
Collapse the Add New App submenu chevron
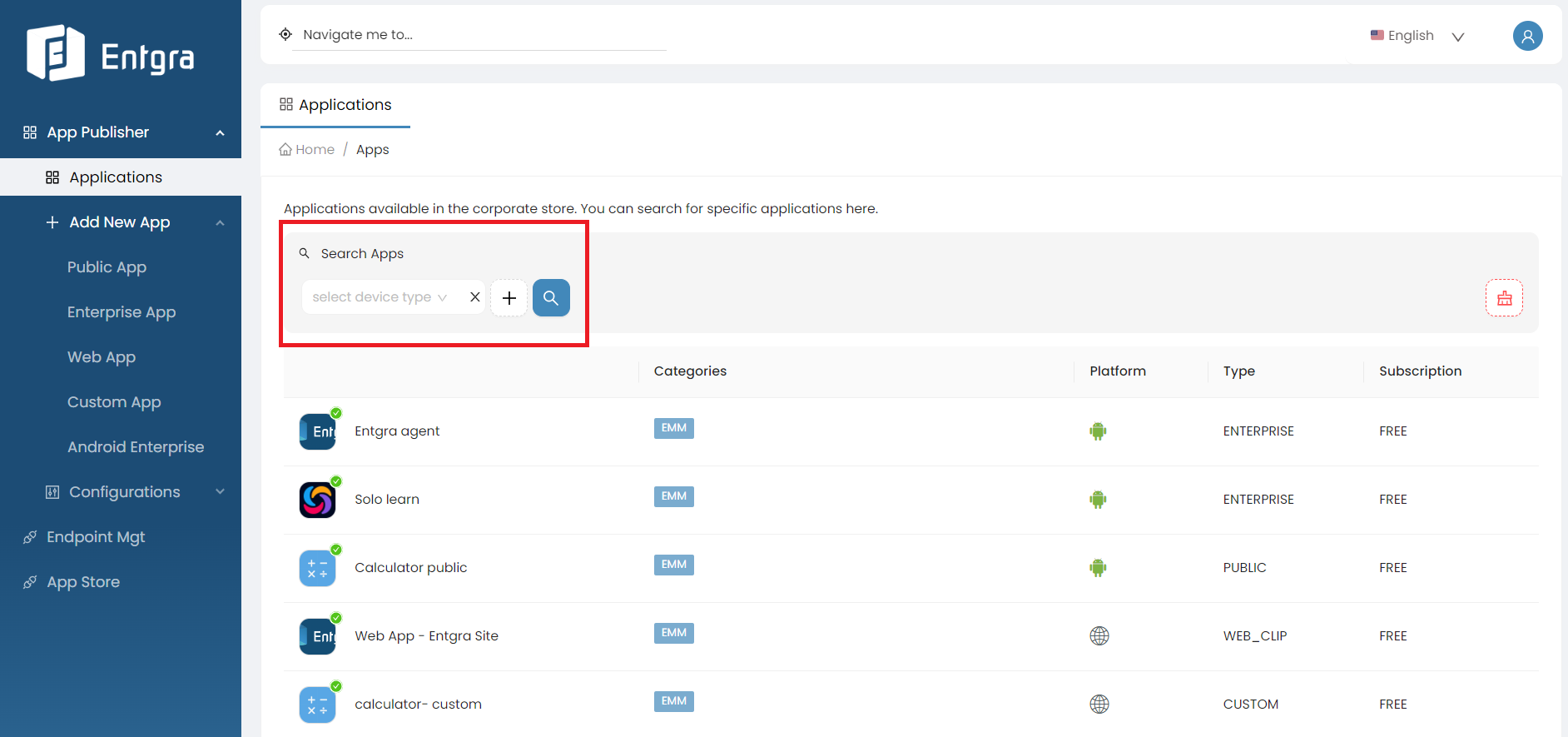[x=220, y=222]
